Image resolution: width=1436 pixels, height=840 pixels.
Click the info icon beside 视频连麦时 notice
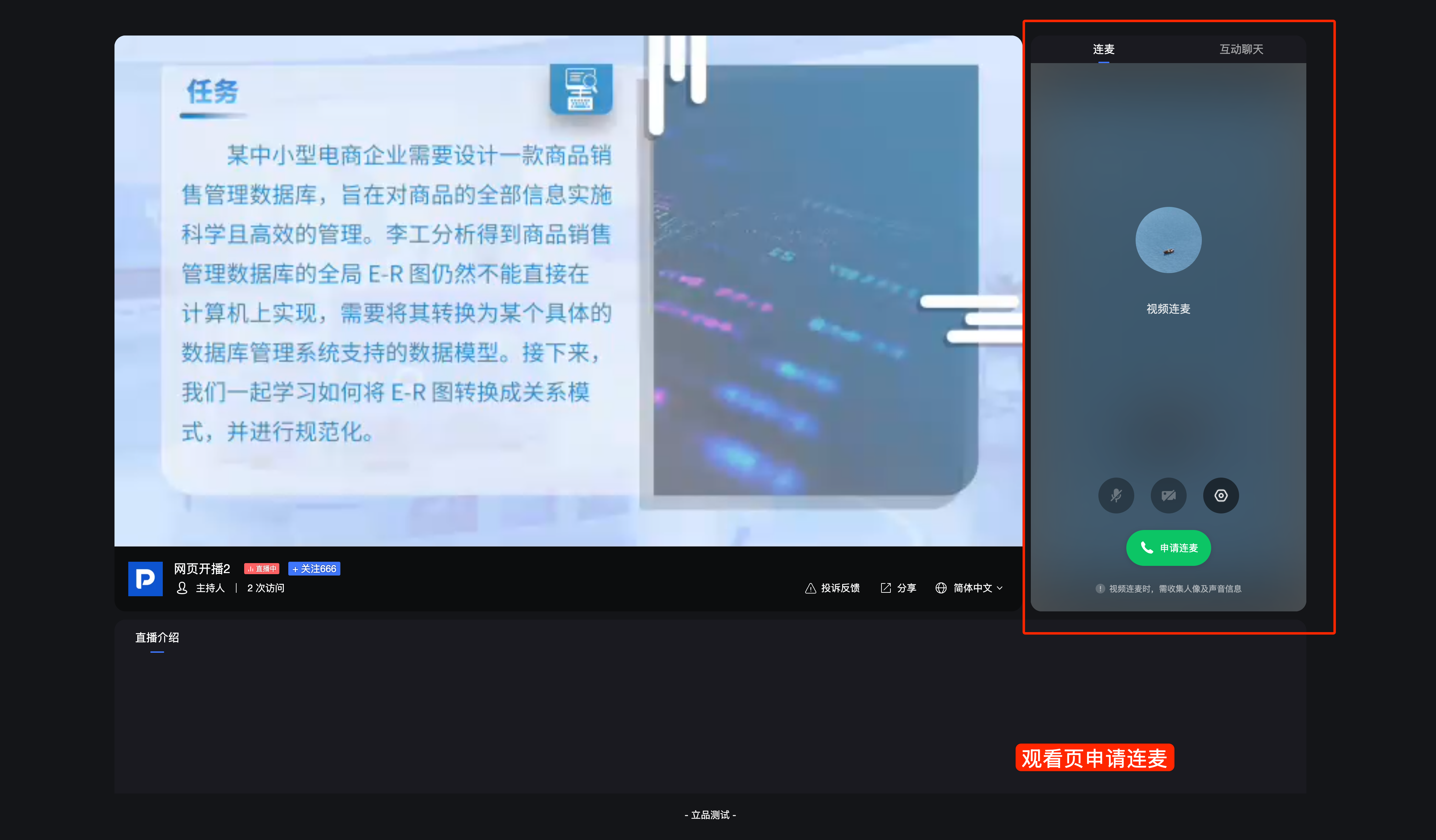(x=1100, y=589)
